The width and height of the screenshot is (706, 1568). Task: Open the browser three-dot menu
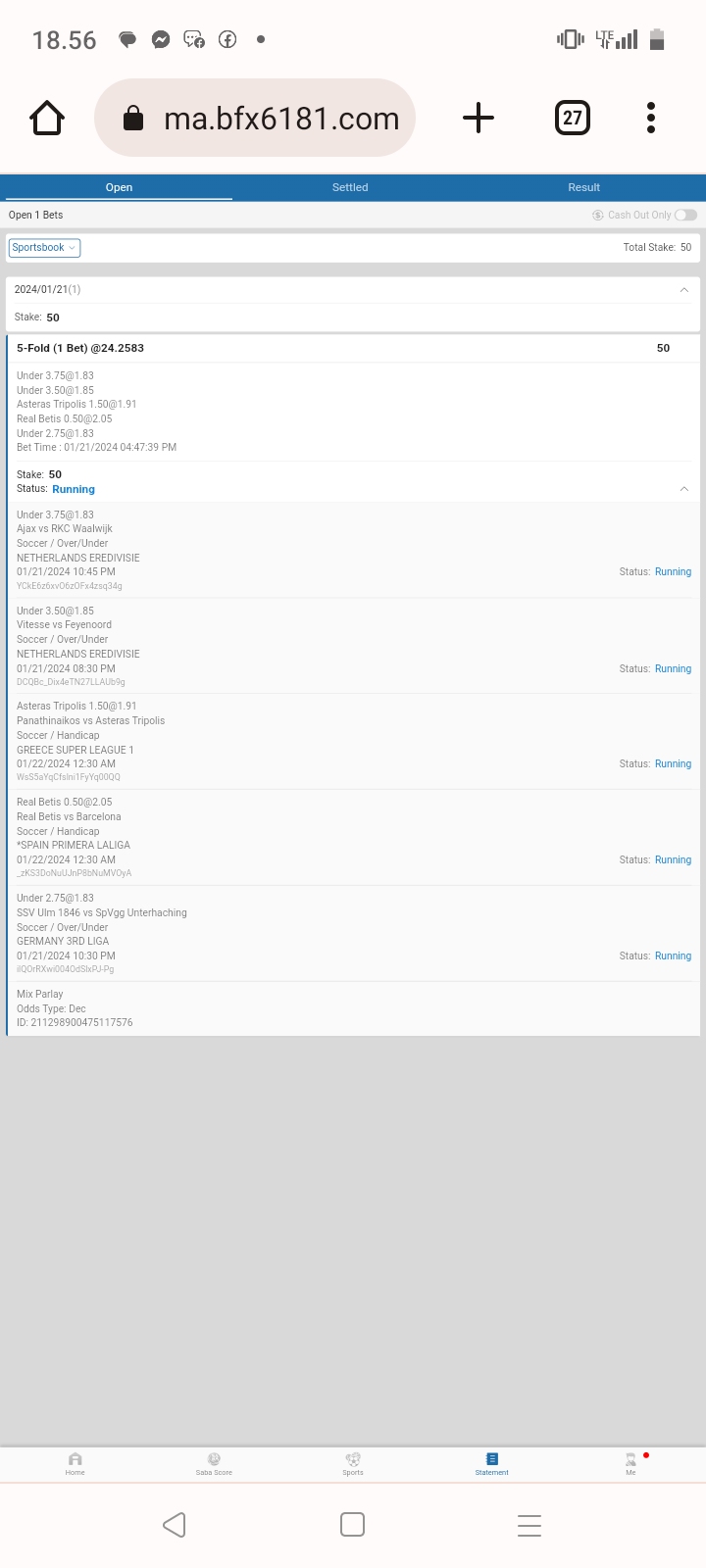[651, 119]
